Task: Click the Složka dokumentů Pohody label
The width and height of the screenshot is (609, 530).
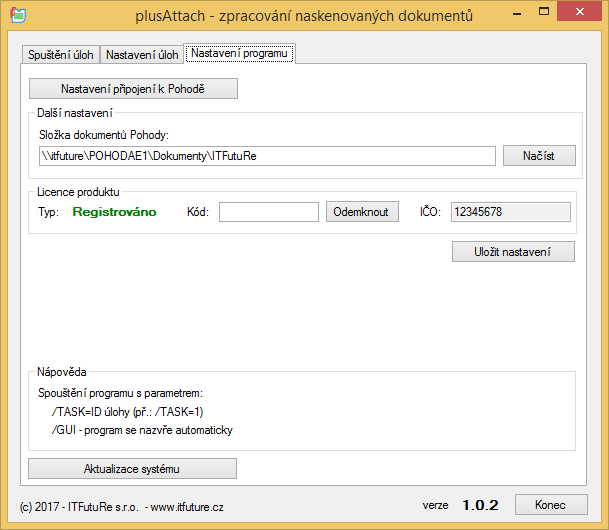Action: pyautogui.click(x=104, y=135)
